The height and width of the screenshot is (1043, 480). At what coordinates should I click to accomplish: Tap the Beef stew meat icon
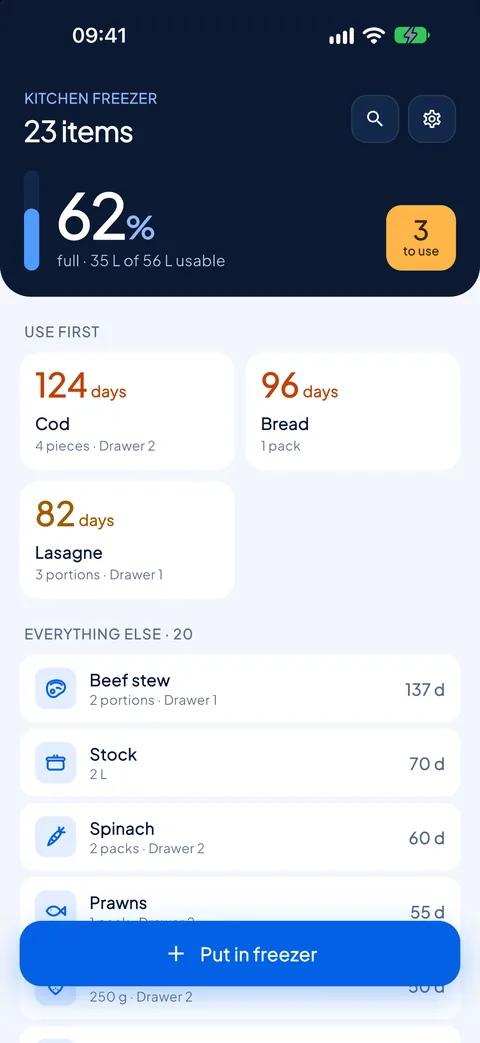click(x=56, y=688)
